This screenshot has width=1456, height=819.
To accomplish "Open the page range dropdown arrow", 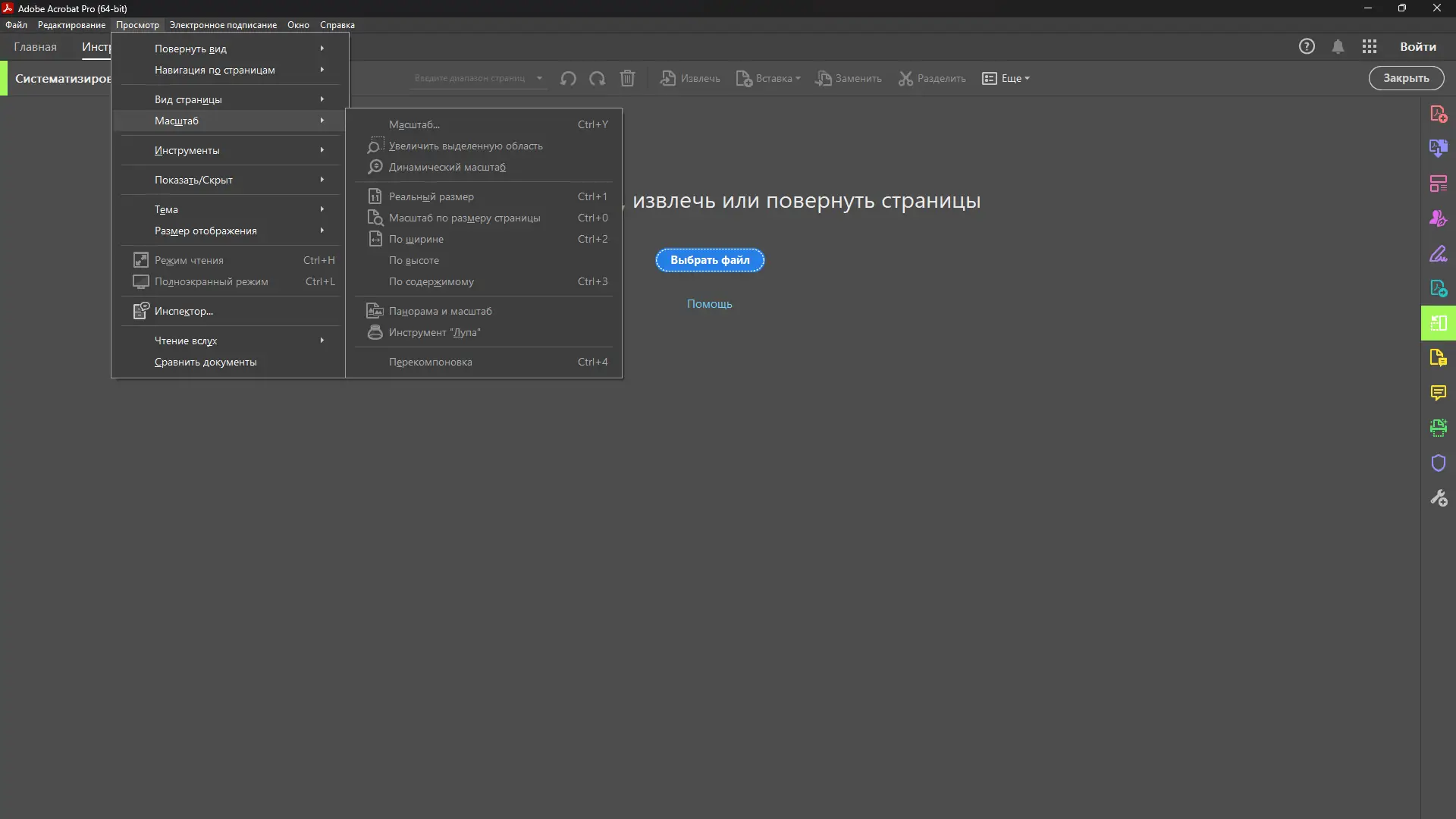I will [540, 78].
